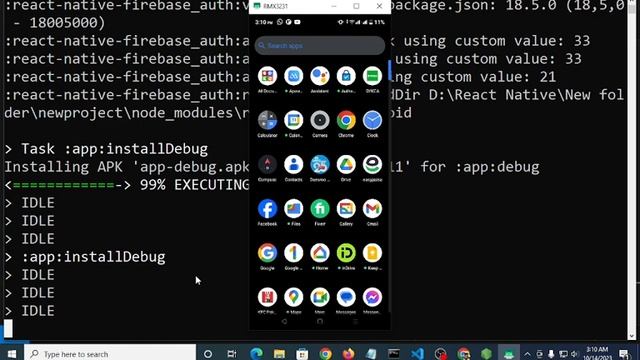Open File Explorer from the taskbar
This screenshot has width=640, height=360.
[x=279, y=353]
